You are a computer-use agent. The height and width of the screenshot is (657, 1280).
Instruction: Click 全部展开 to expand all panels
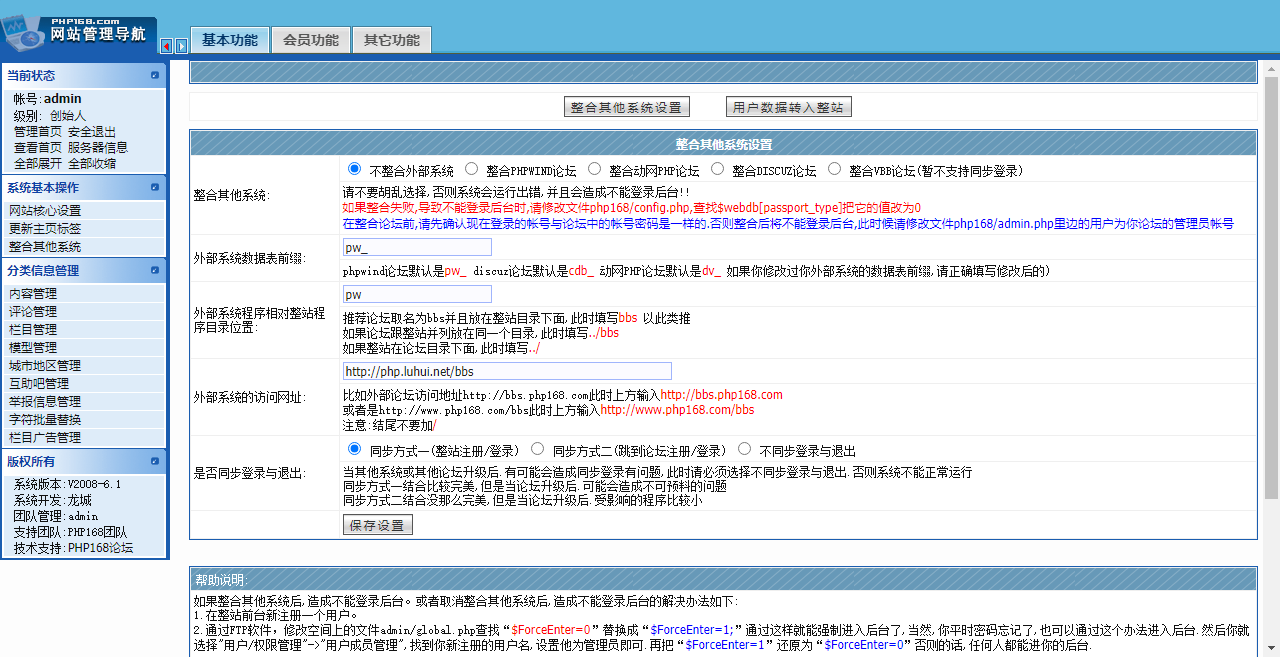click(38, 163)
